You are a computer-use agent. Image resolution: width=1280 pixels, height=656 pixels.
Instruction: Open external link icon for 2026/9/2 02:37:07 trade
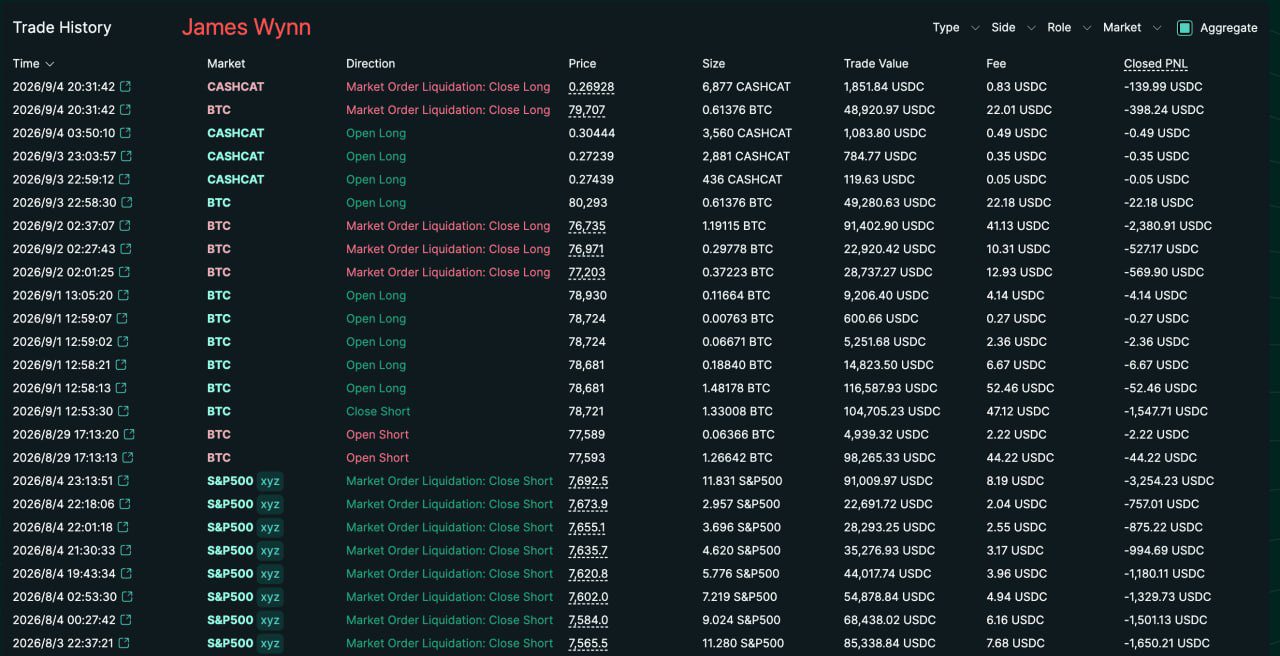[x=124, y=226]
